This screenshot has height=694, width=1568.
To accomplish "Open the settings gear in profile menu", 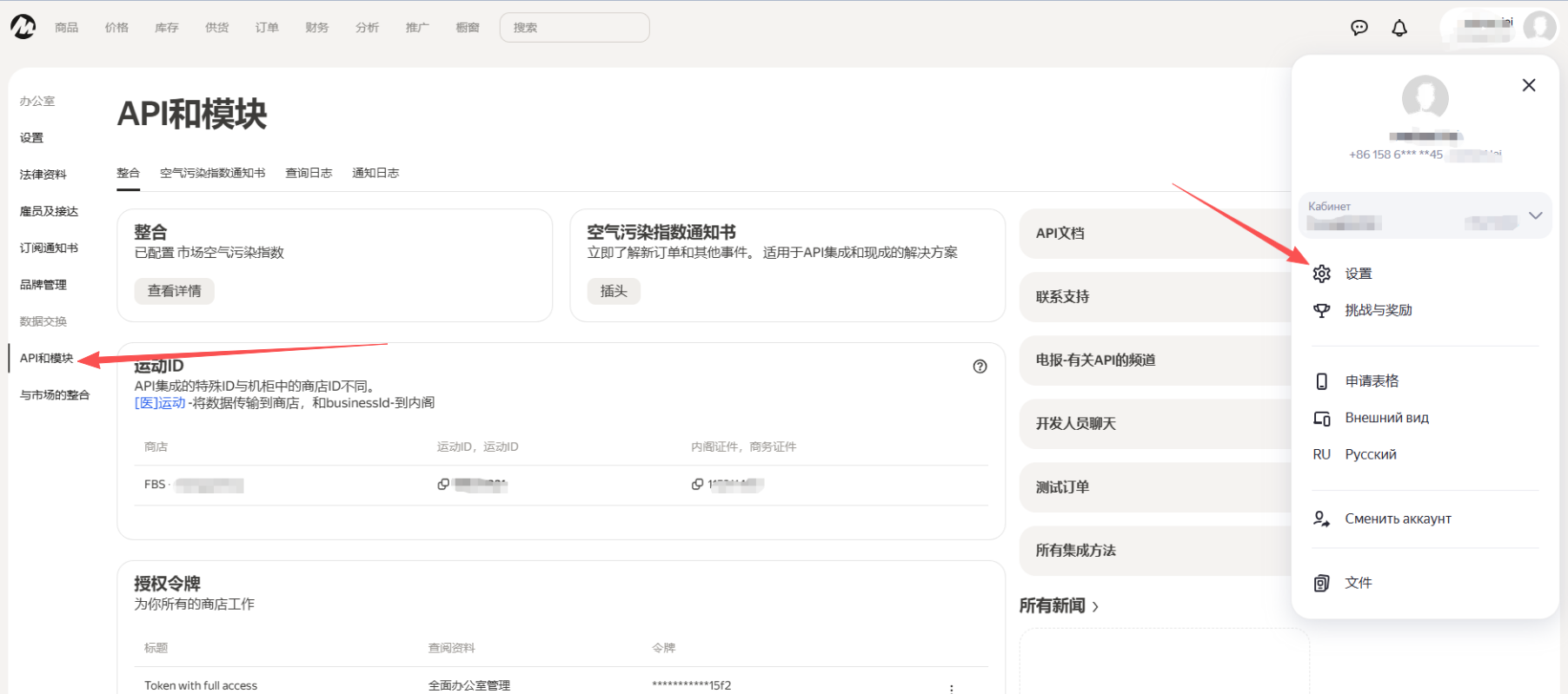I will tap(1322, 274).
